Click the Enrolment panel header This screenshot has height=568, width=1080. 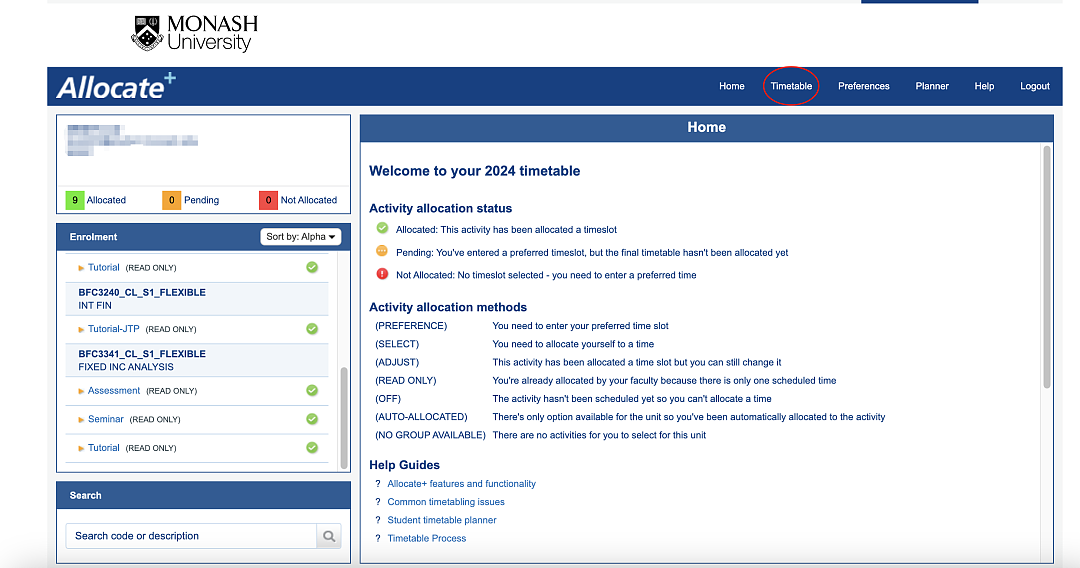[203, 237]
